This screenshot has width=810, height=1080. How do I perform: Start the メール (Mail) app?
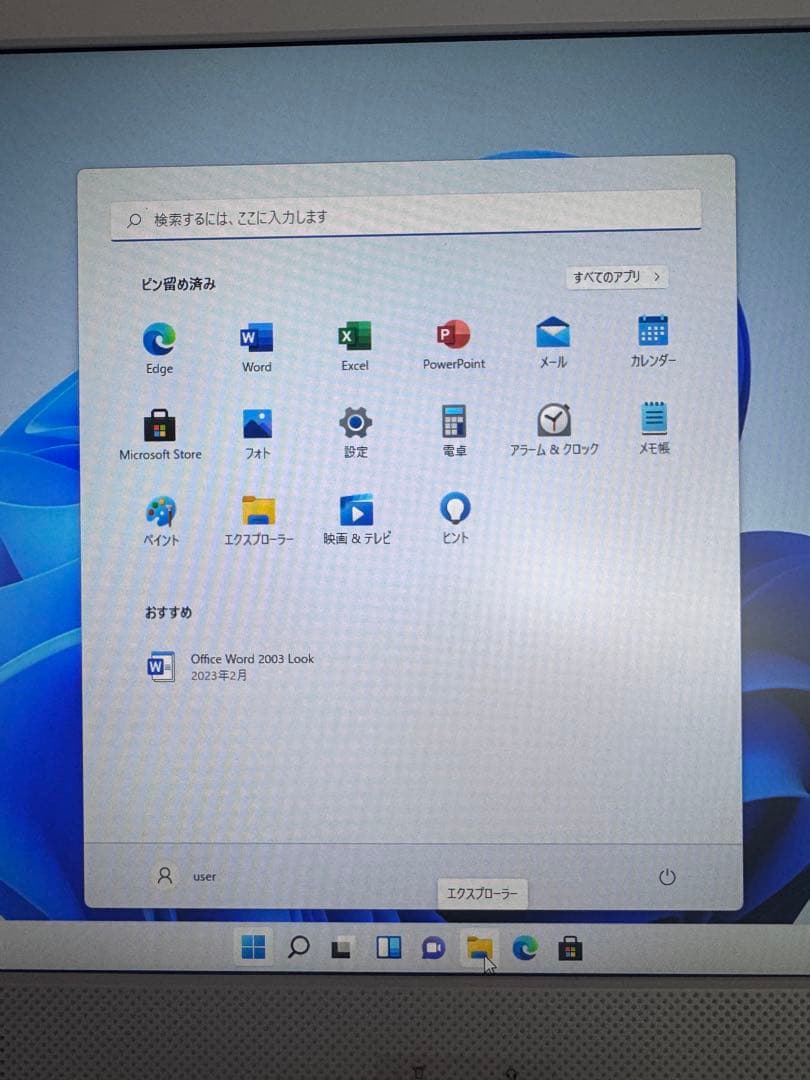coord(552,340)
